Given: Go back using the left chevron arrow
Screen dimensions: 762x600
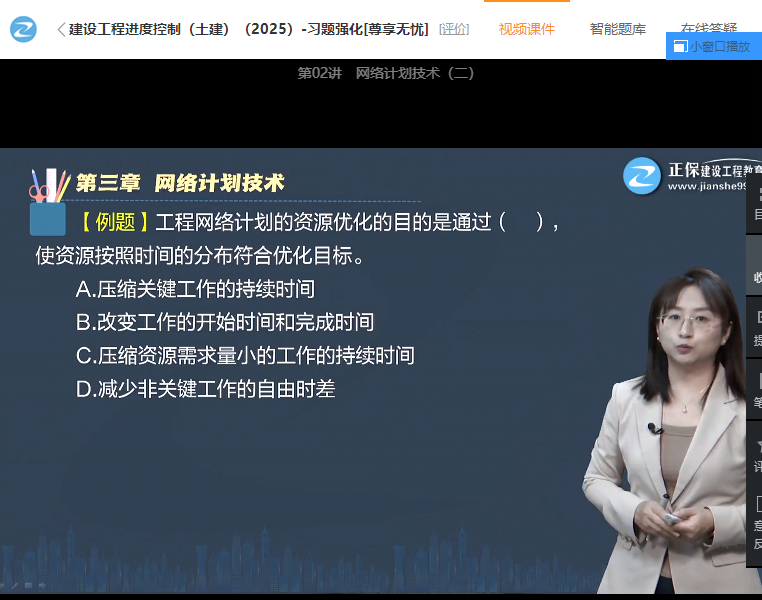Looking at the screenshot, I should coord(61,29).
